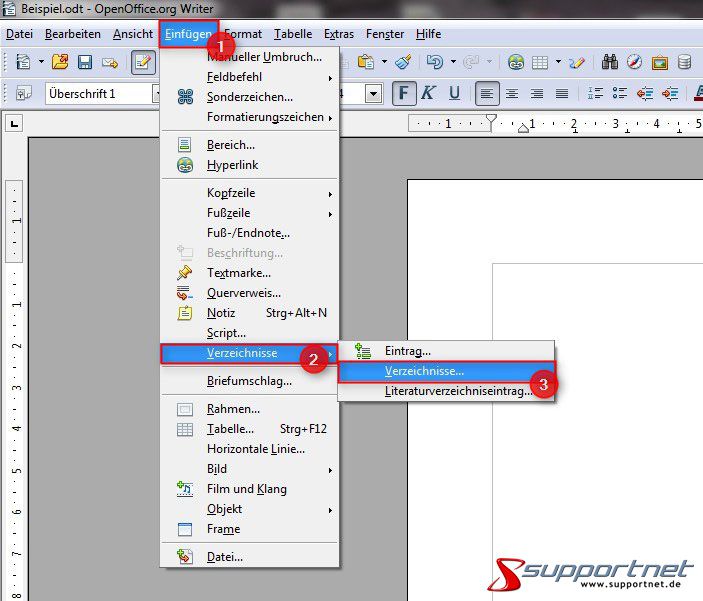Open Styles and Formatting icon left of Überschrift 1
Screen dimensions: 703x601
click(24, 93)
